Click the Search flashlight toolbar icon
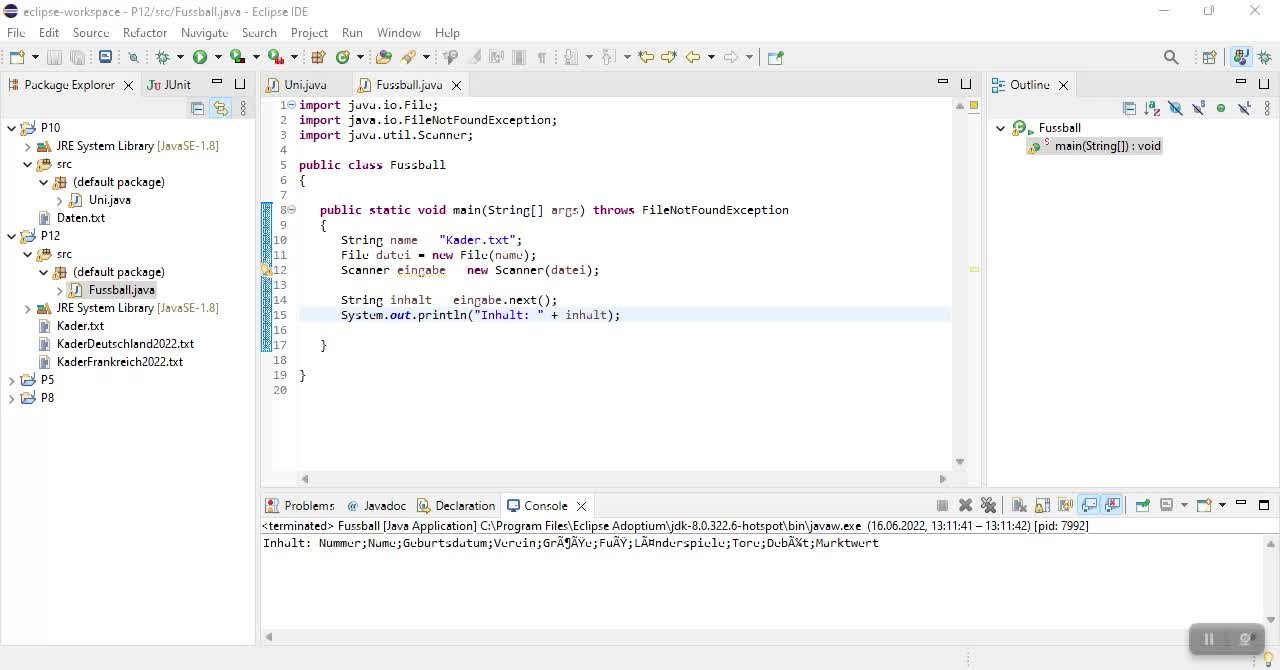The image size is (1280, 670). pyautogui.click(x=410, y=57)
